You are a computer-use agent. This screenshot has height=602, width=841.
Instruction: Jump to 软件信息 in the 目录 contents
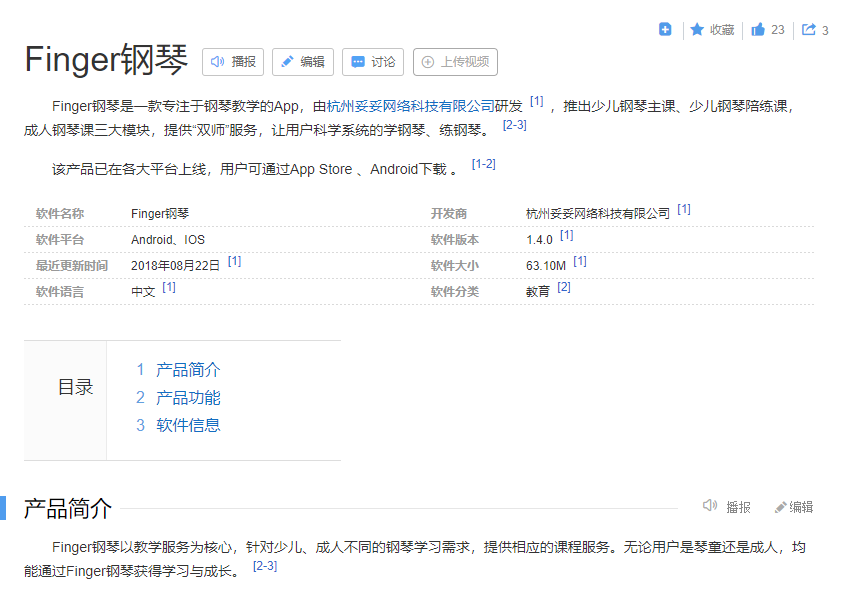pos(188,425)
